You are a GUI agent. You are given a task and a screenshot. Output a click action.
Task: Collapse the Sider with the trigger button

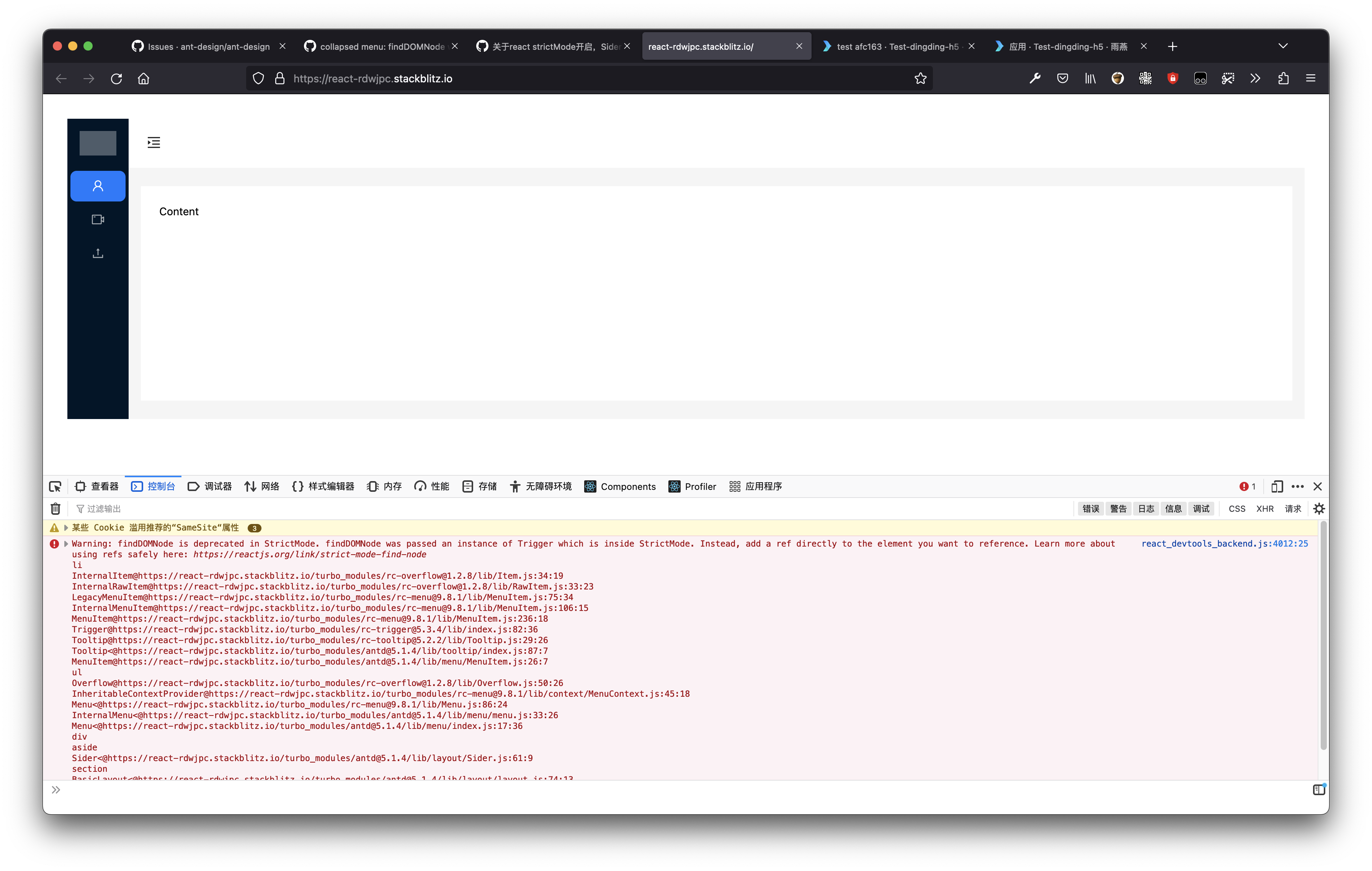coord(153,142)
